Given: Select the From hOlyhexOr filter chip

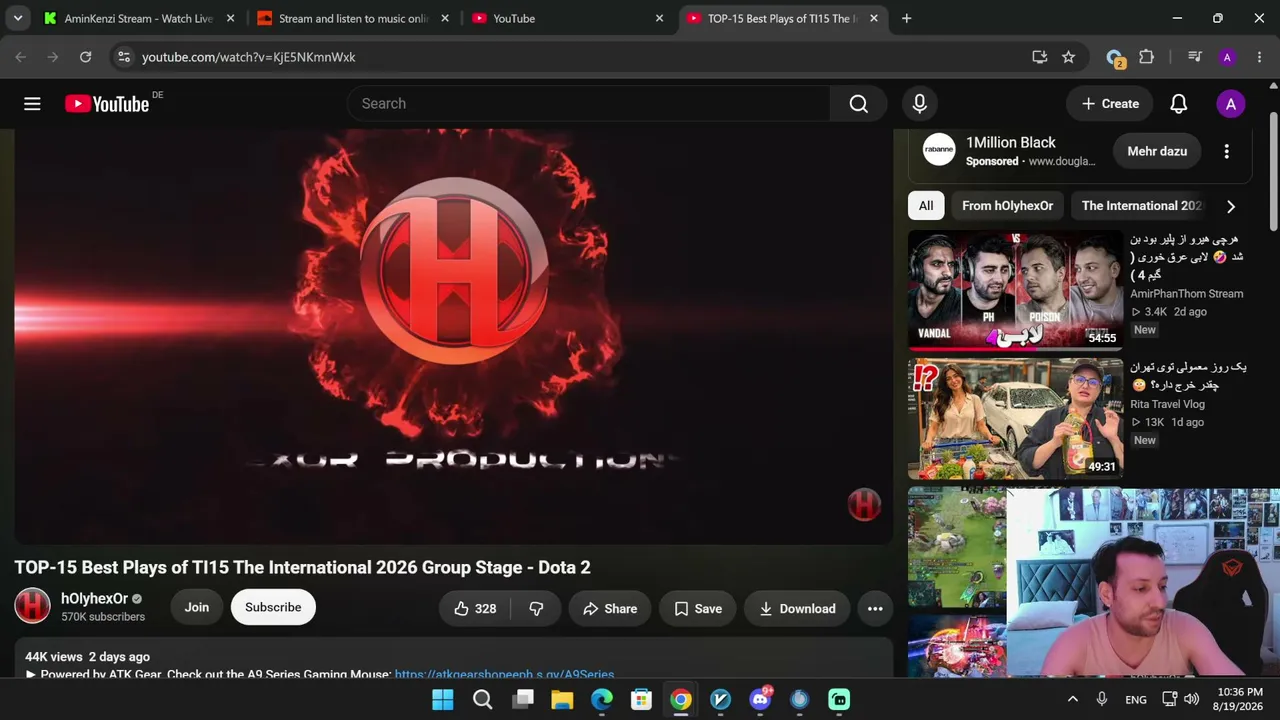Looking at the screenshot, I should (x=1007, y=206).
